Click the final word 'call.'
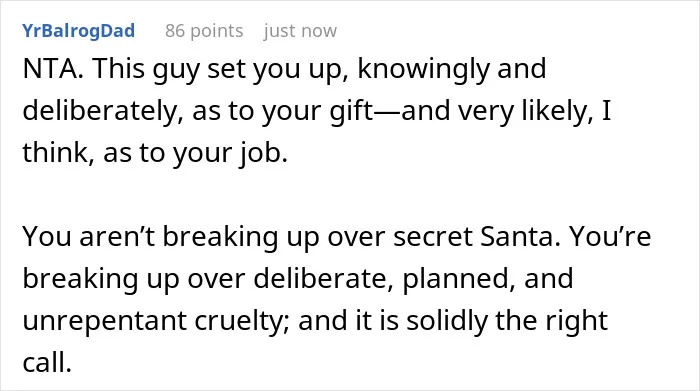Image resolution: width=700 pixels, height=391 pixels. point(47,362)
